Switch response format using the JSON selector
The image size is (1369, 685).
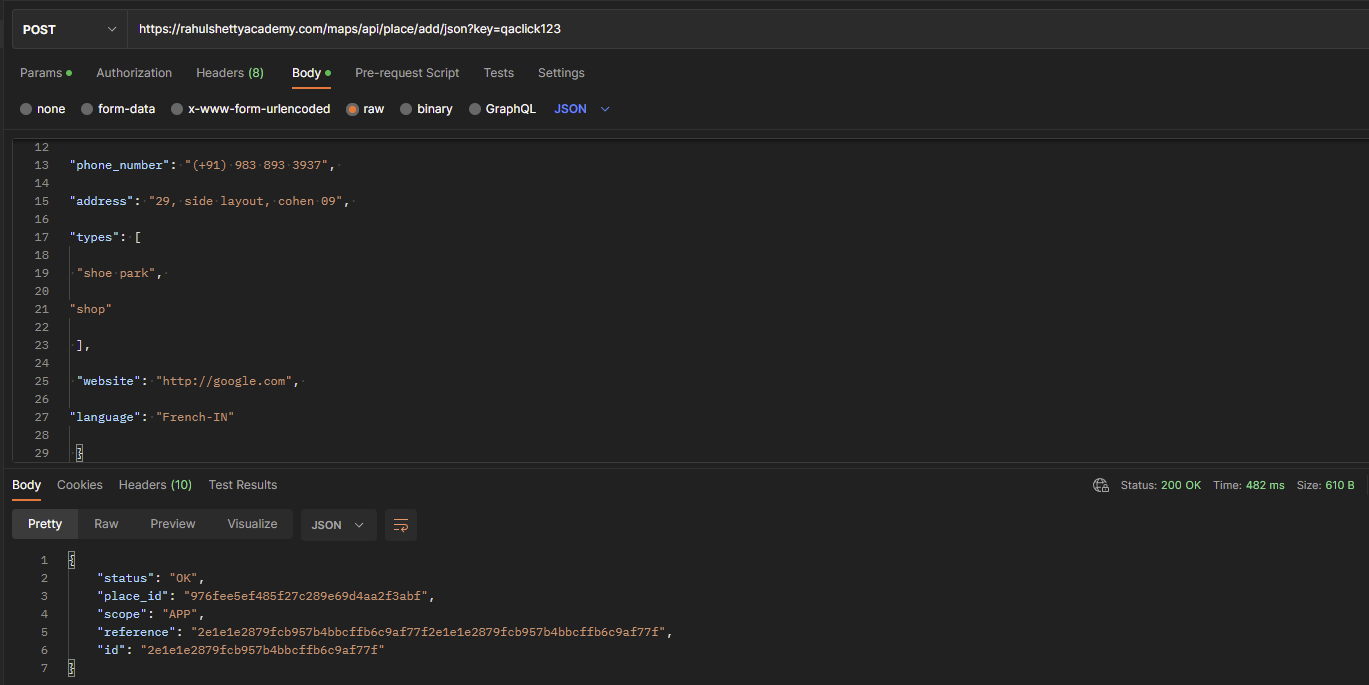point(338,524)
